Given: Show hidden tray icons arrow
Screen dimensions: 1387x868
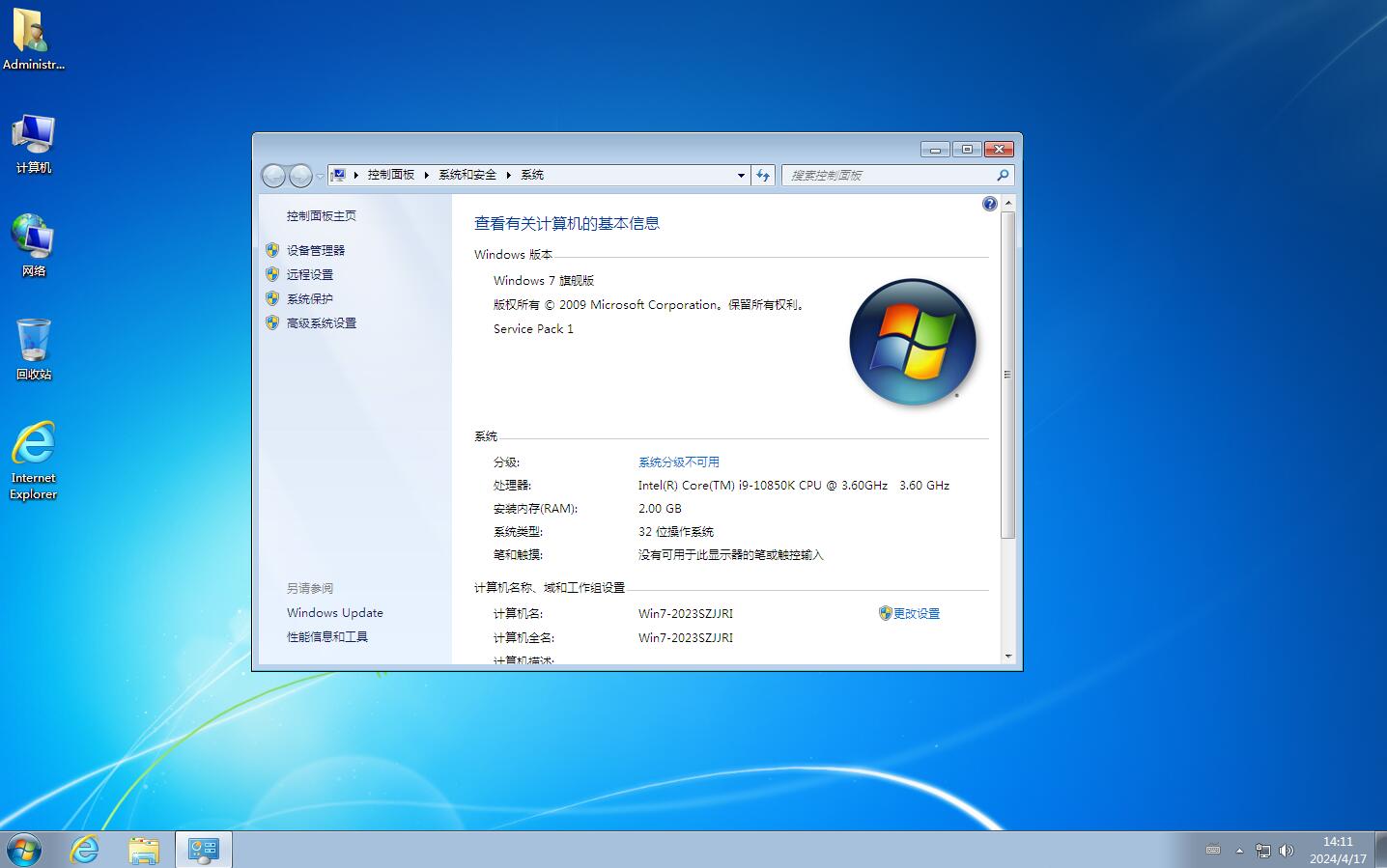Looking at the screenshot, I should click(1239, 851).
